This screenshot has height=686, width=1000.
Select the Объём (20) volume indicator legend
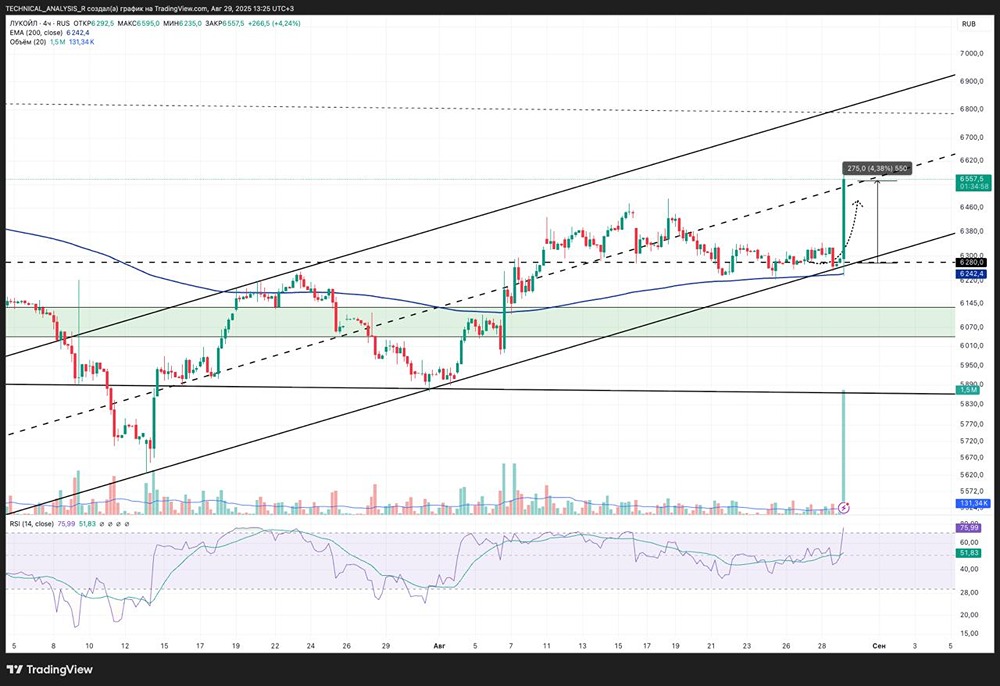[27, 42]
